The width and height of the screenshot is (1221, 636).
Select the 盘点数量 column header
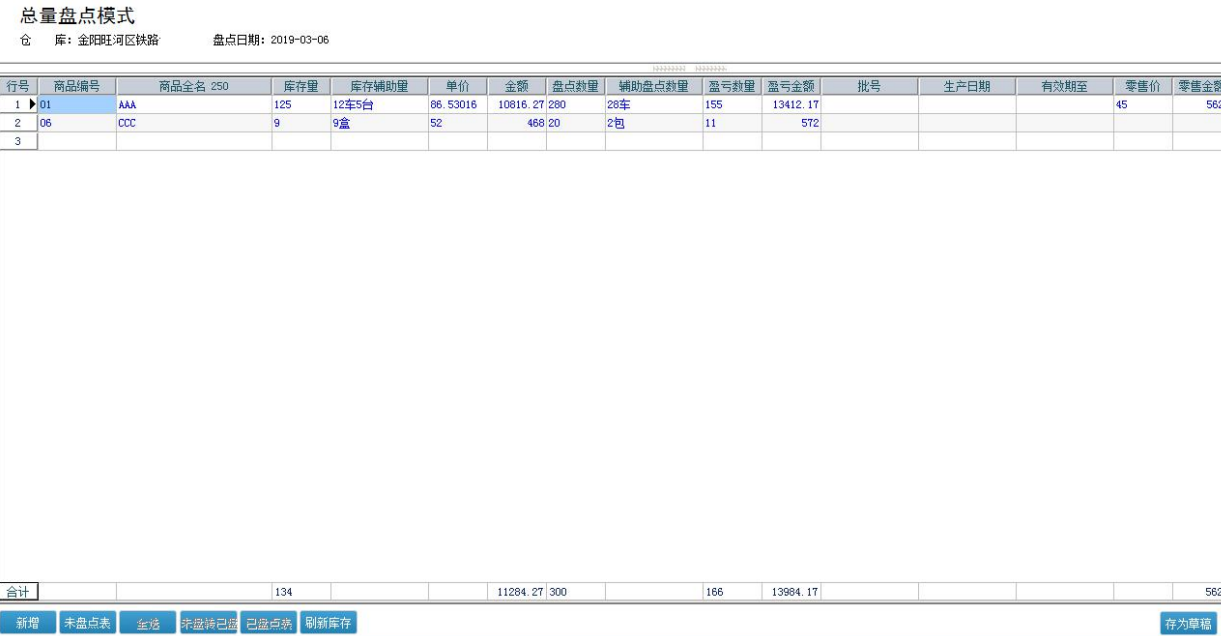(575, 87)
